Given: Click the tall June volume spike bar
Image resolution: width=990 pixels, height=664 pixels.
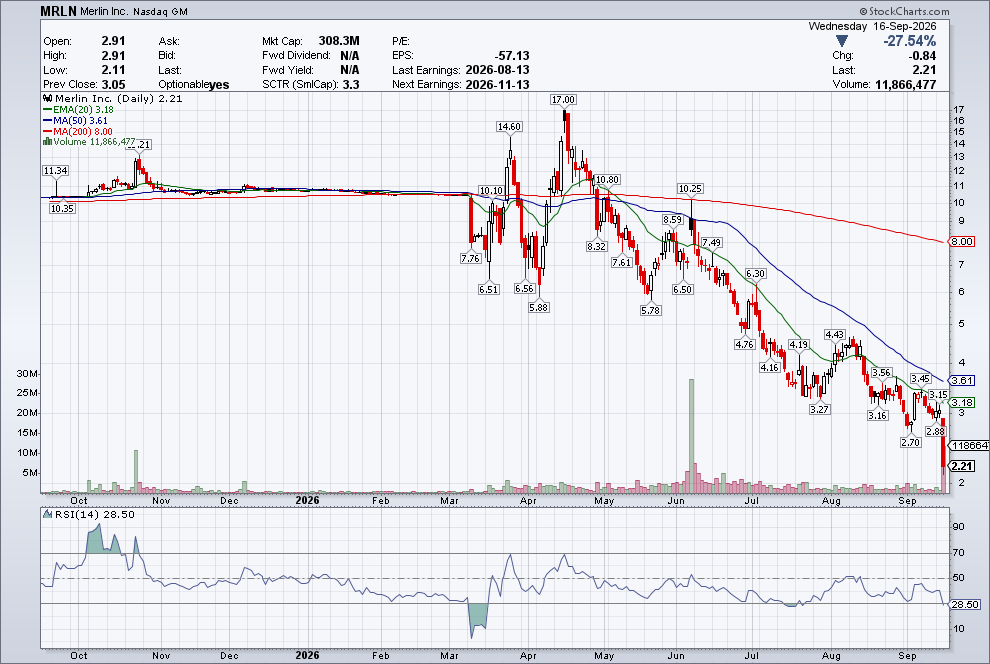Looking at the screenshot, I should (691, 436).
